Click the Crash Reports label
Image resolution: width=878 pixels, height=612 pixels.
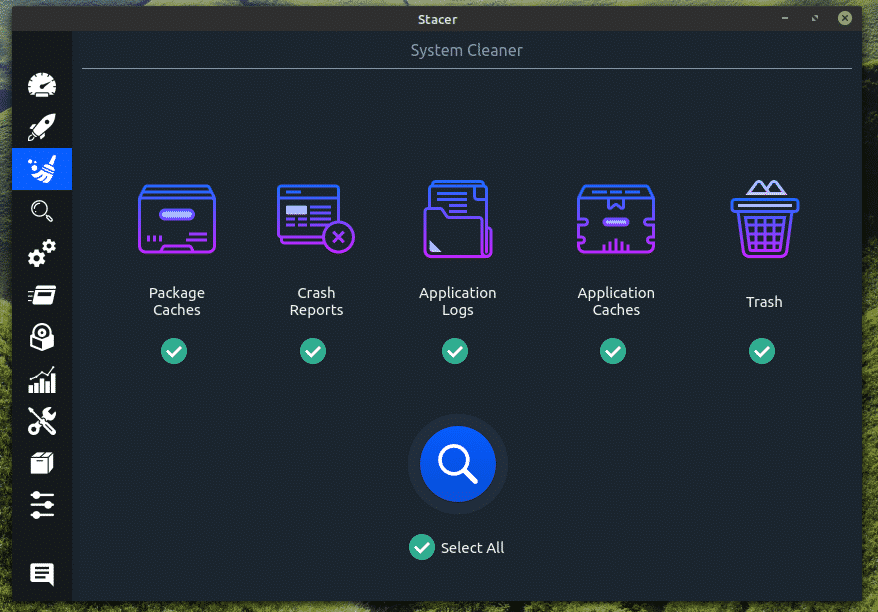coord(316,301)
